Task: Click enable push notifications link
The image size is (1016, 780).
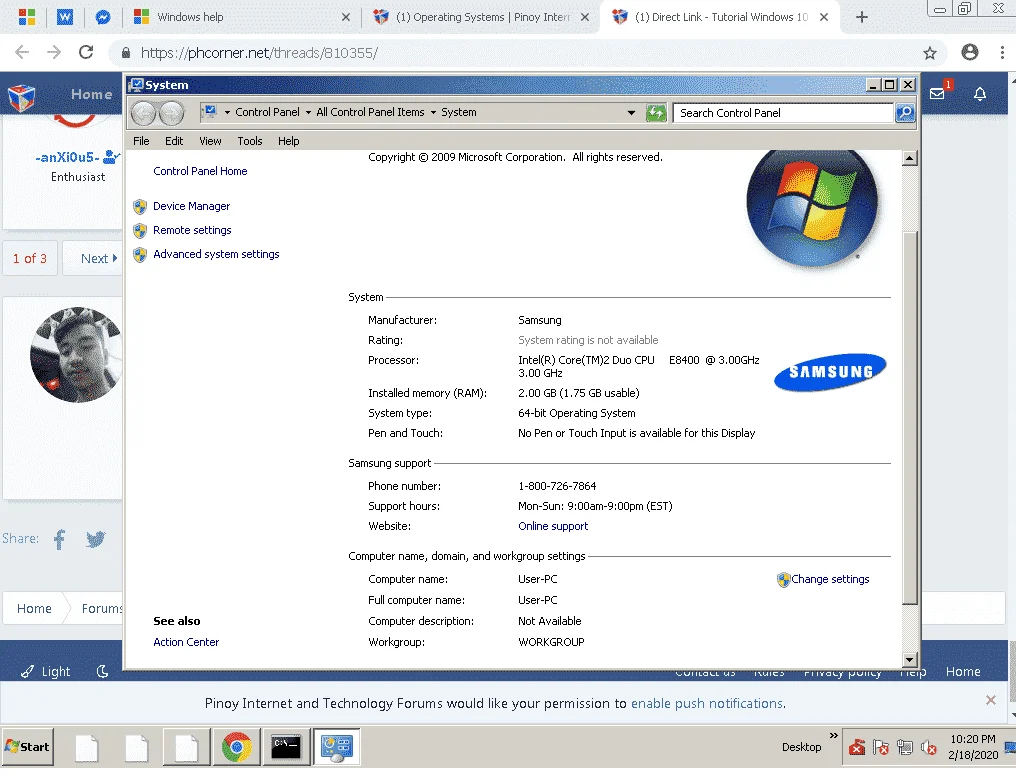Action: click(707, 704)
